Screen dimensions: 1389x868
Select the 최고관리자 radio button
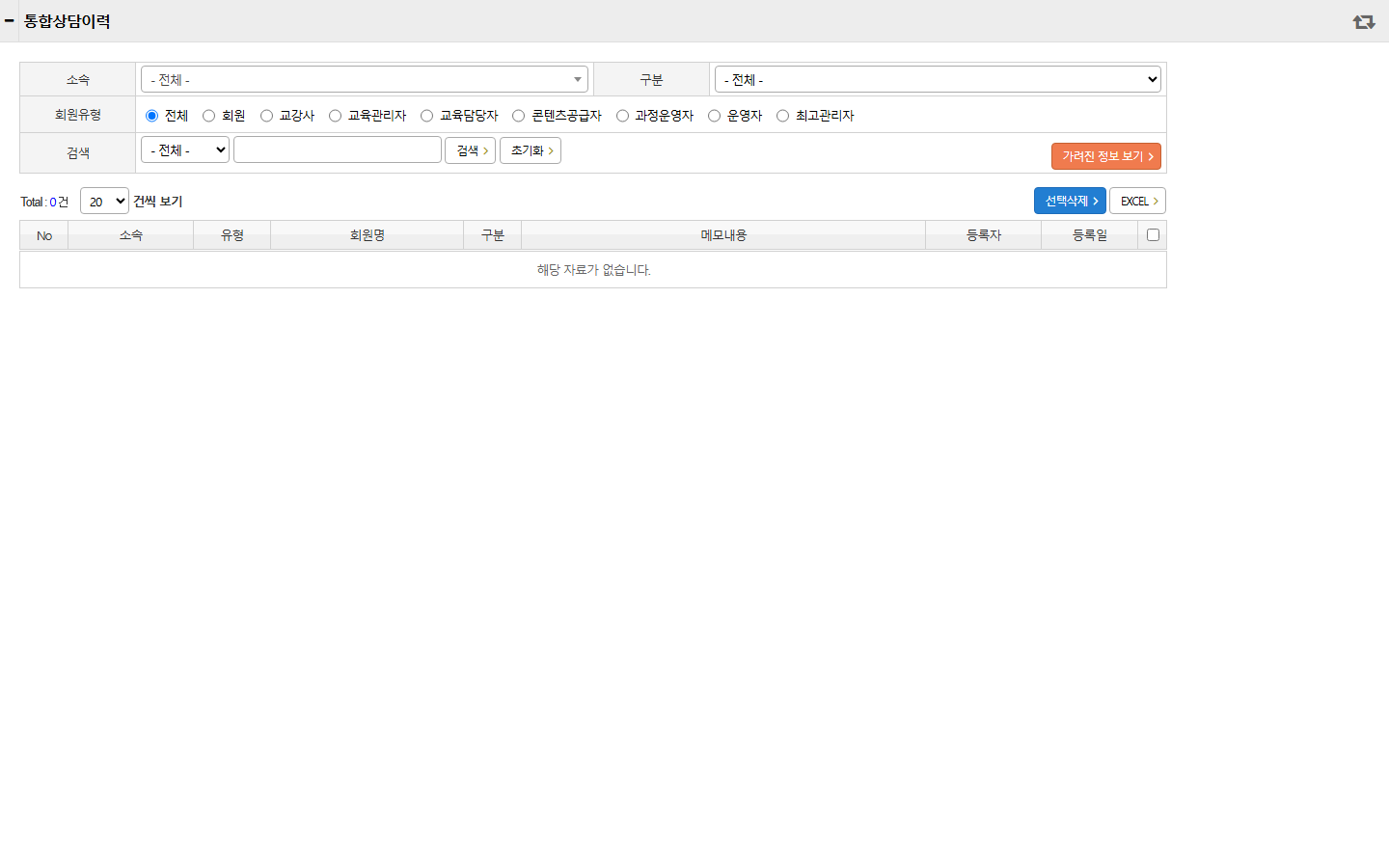782,116
